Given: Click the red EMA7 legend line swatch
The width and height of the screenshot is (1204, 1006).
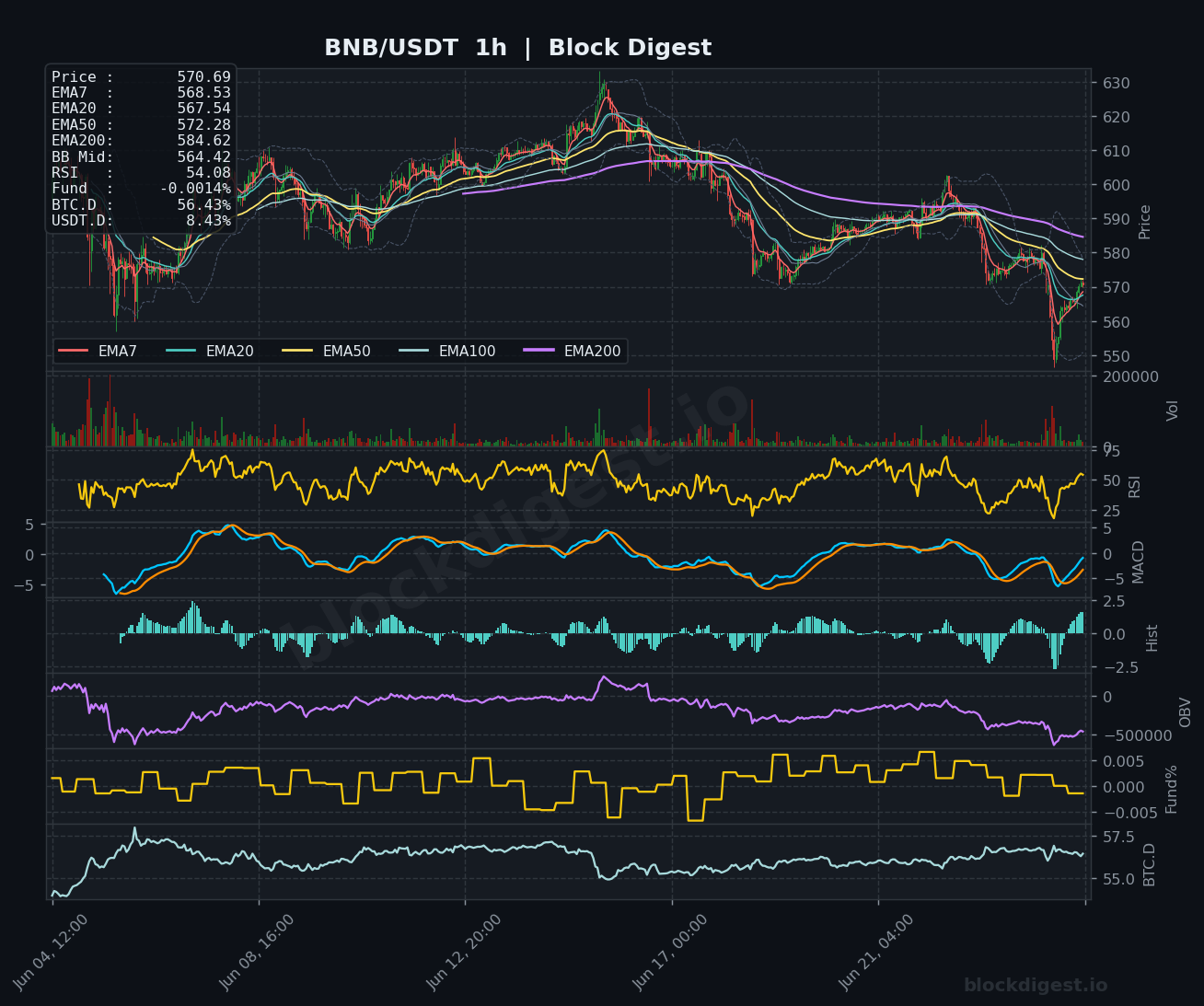Looking at the screenshot, I should pos(74,351).
